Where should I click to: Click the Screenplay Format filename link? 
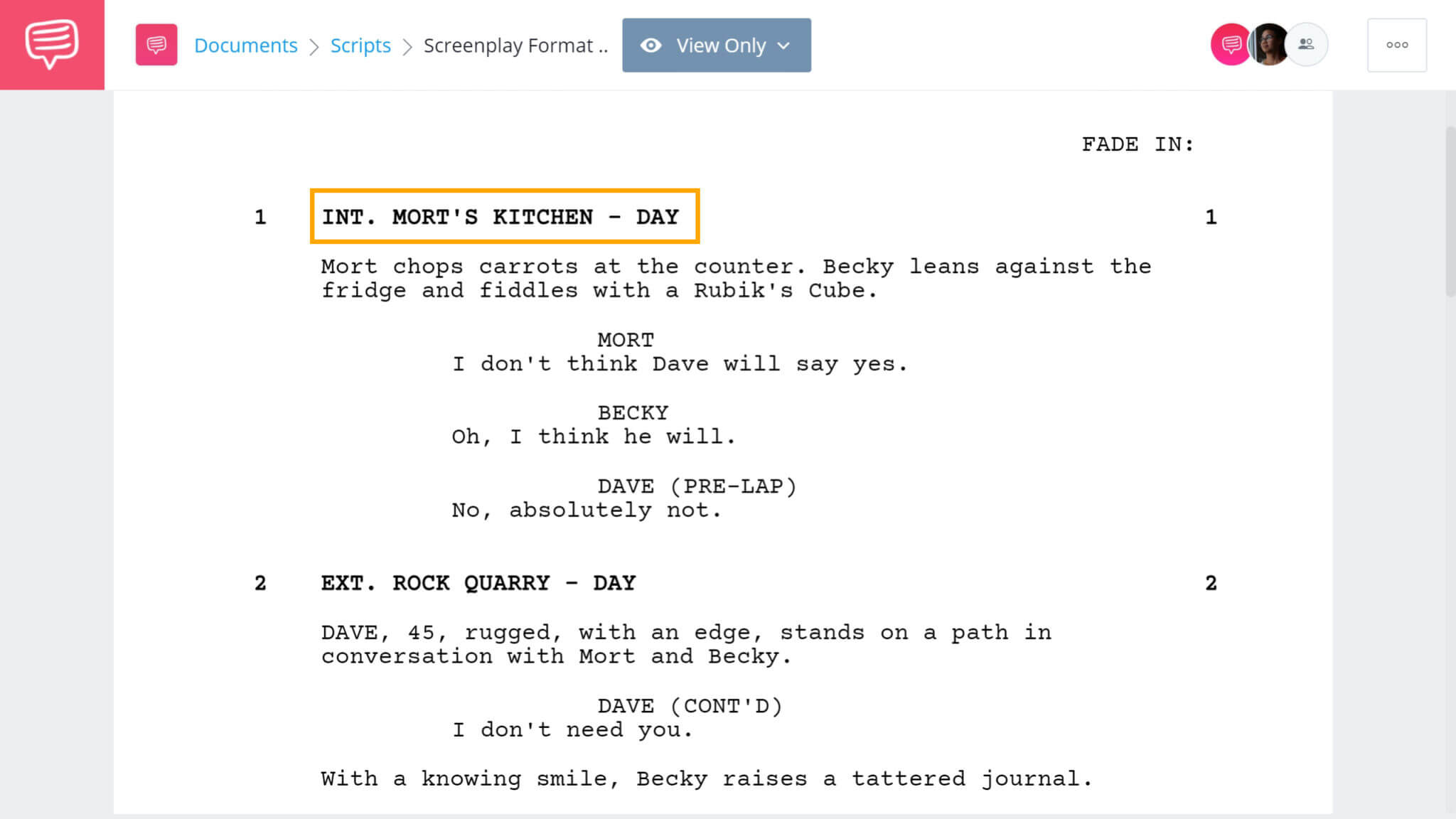point(516,45)
